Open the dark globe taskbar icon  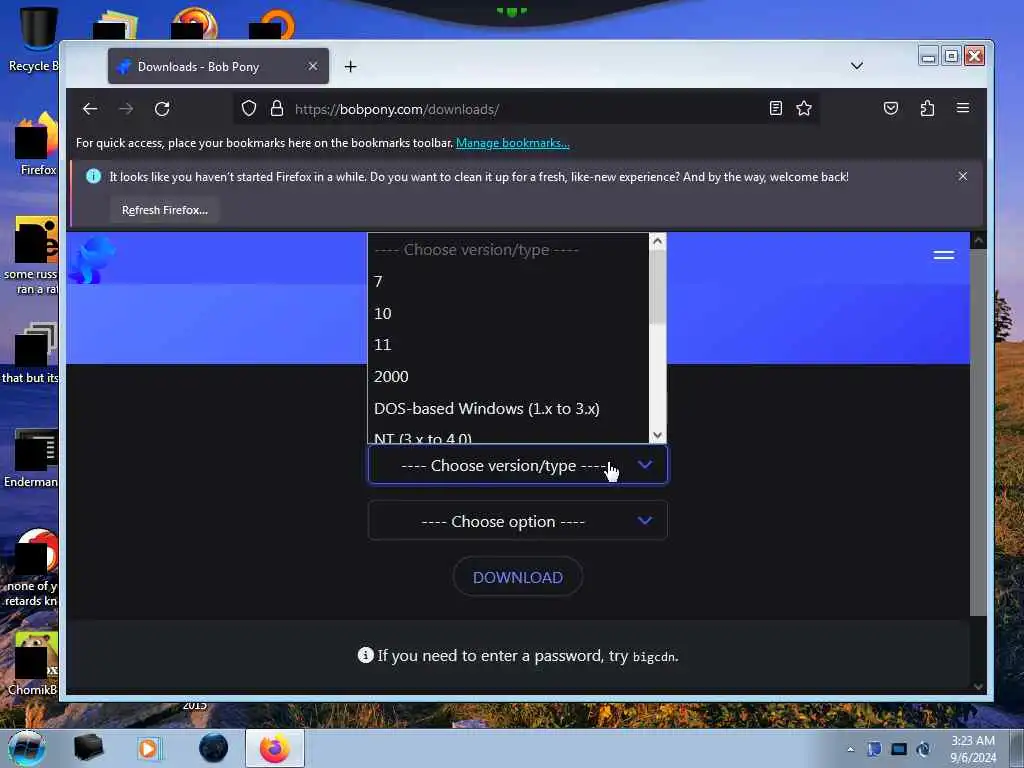click(213, 748)
